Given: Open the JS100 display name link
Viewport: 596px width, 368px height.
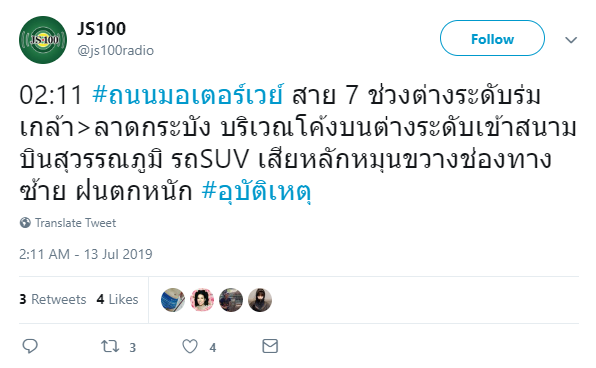Looking at the screenshot, I should point(101,29).
